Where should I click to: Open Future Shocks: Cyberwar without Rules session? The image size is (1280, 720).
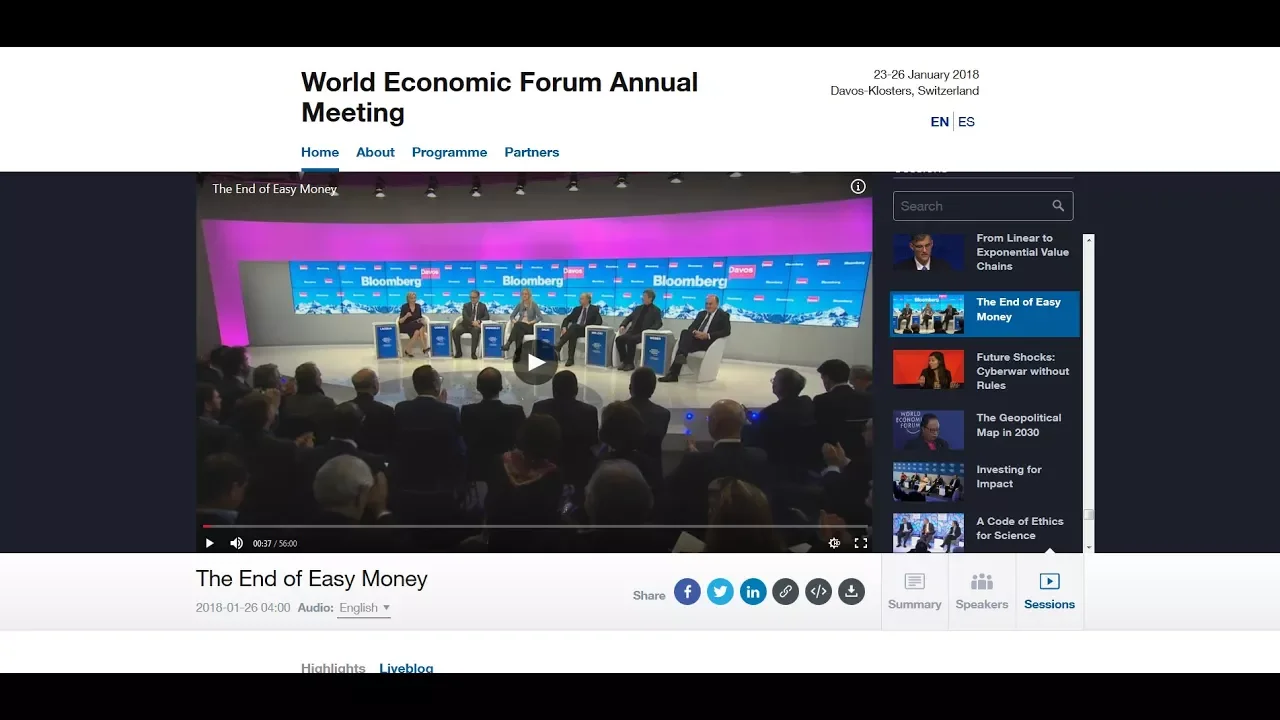pos(1022,371)
